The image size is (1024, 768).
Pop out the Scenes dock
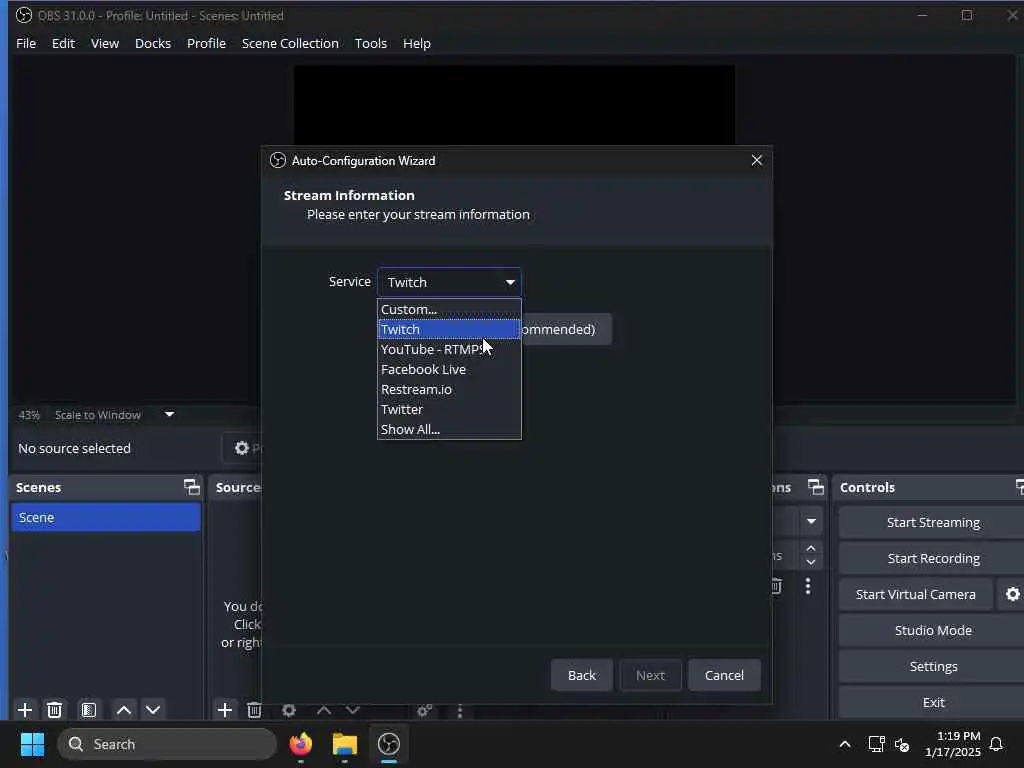[191, 487]
